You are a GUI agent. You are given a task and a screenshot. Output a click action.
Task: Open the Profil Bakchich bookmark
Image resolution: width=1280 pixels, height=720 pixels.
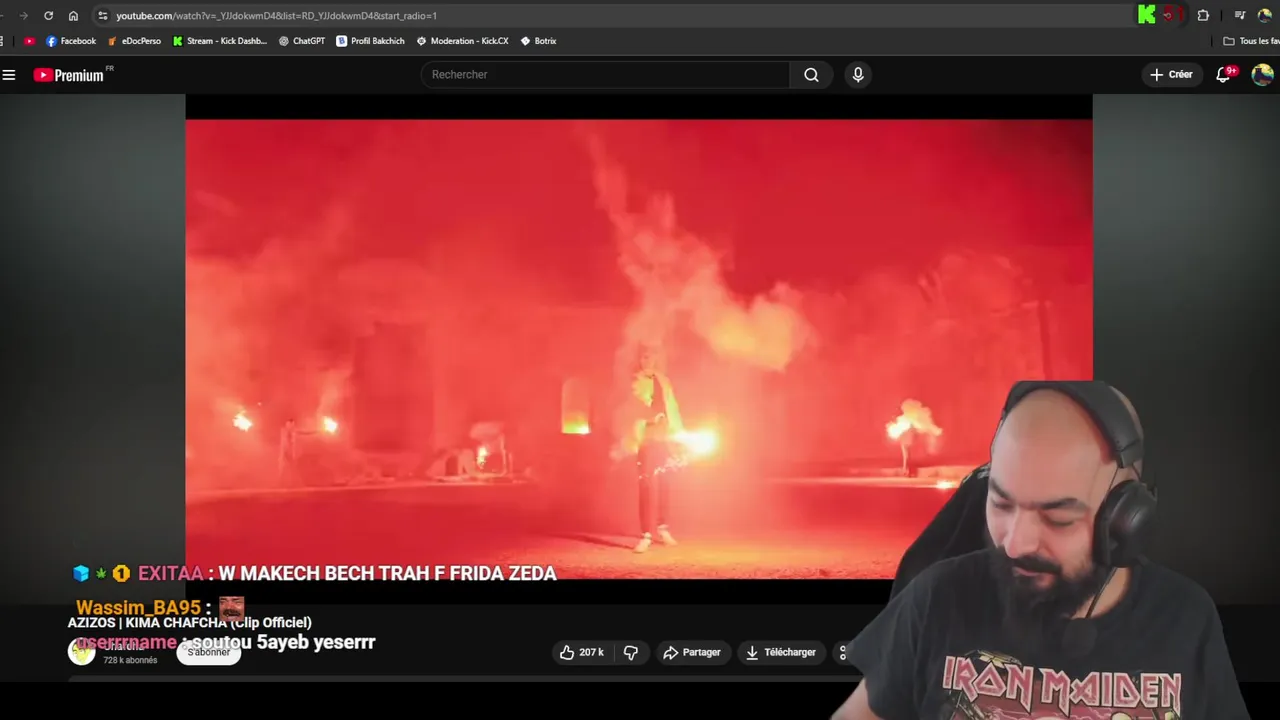tap(370, 41)
